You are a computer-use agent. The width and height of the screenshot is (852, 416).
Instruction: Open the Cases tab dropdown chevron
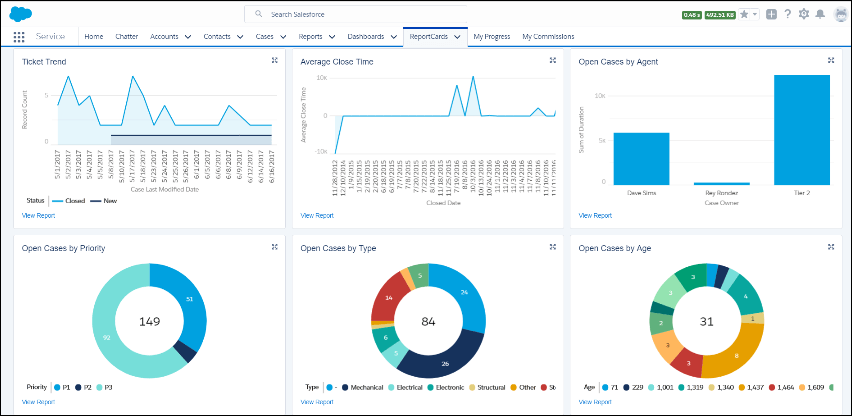(284, 37)
